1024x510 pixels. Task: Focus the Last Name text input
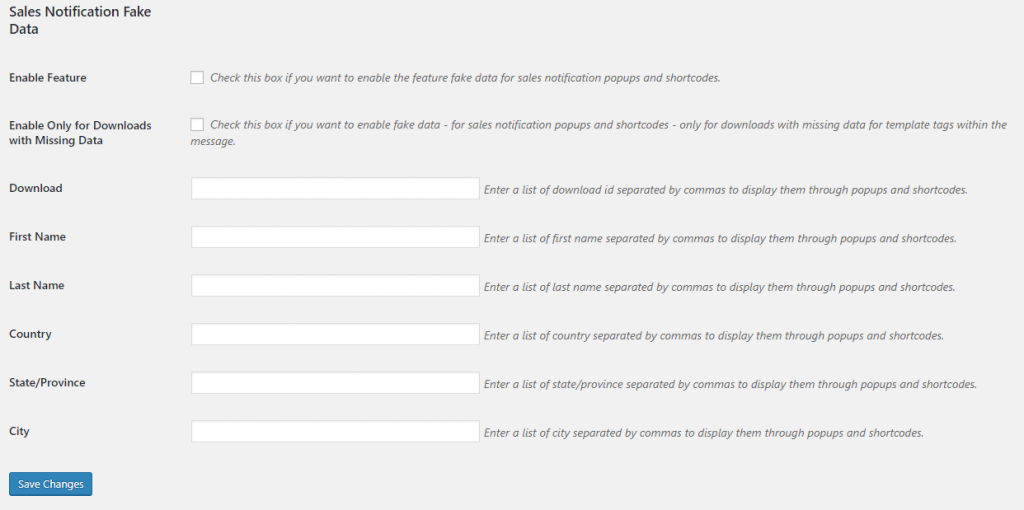click(x=335, y=286)
